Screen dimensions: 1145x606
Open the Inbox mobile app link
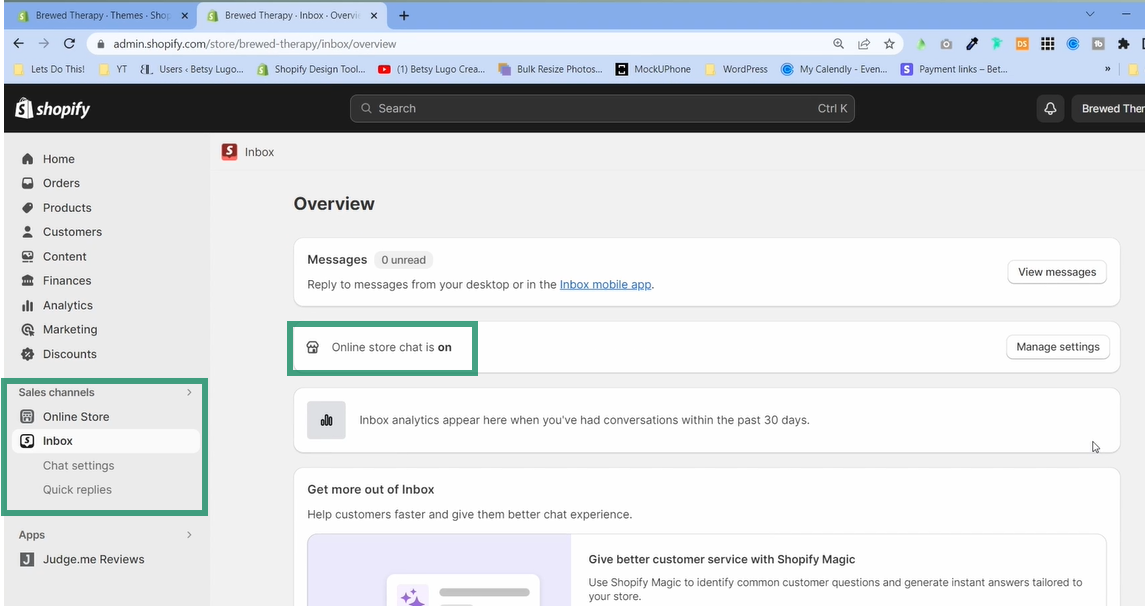coord(605,283)
